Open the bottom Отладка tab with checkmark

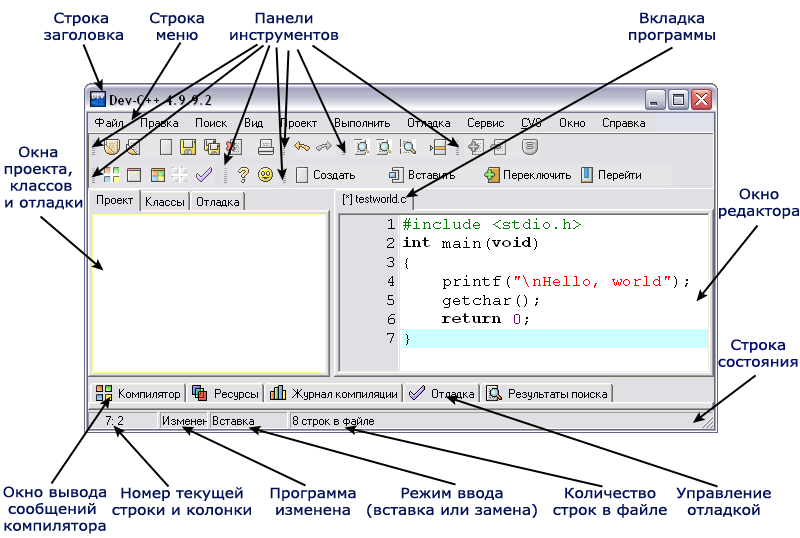[442, 394]
